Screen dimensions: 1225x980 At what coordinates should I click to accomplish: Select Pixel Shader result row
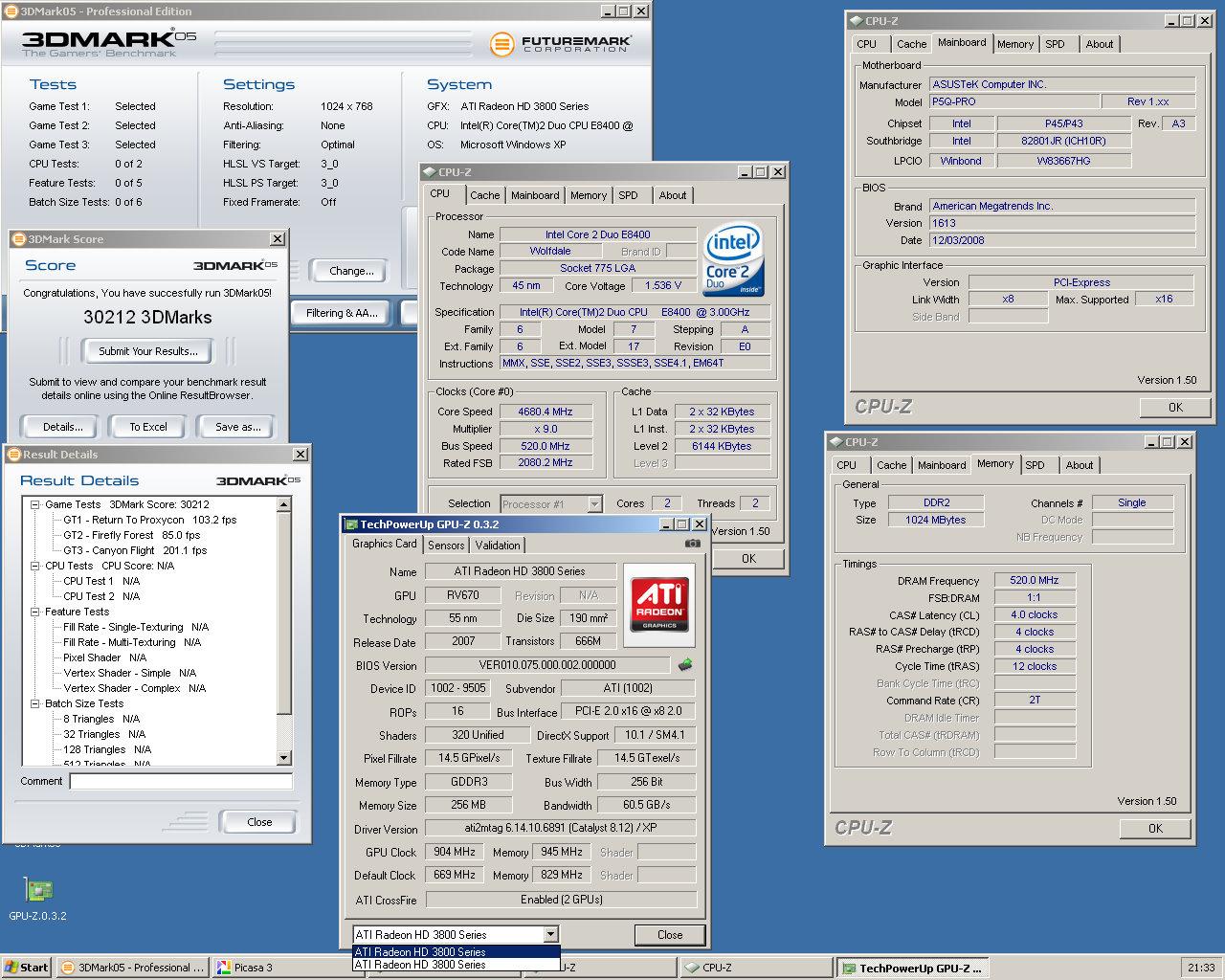pos(104,657)
